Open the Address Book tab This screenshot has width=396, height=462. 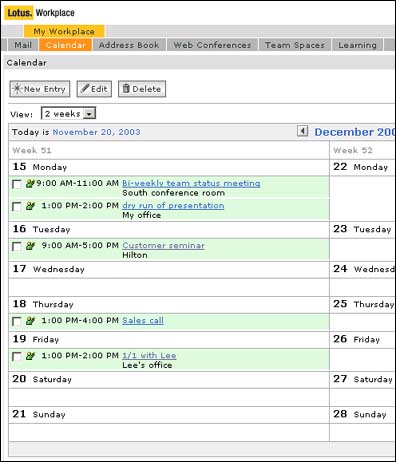coord(129,45)
